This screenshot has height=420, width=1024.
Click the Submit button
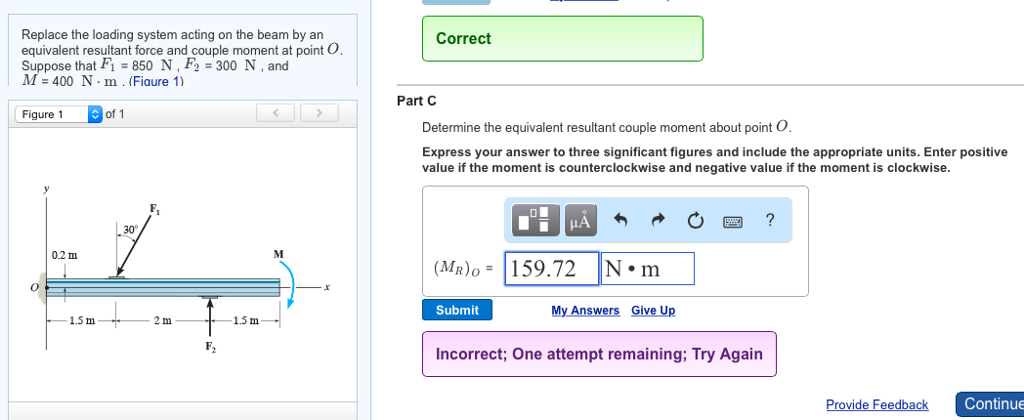457,310
